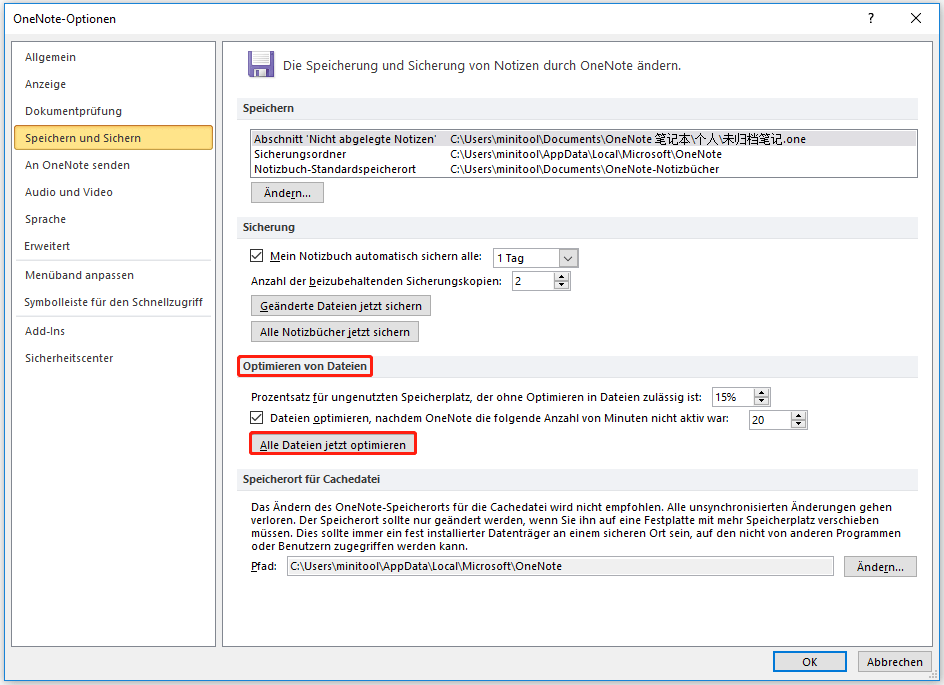944x685 pixels.
Task: Click 'Alle Notizbücher jetzt sichern'
Action: coord(335,332)
